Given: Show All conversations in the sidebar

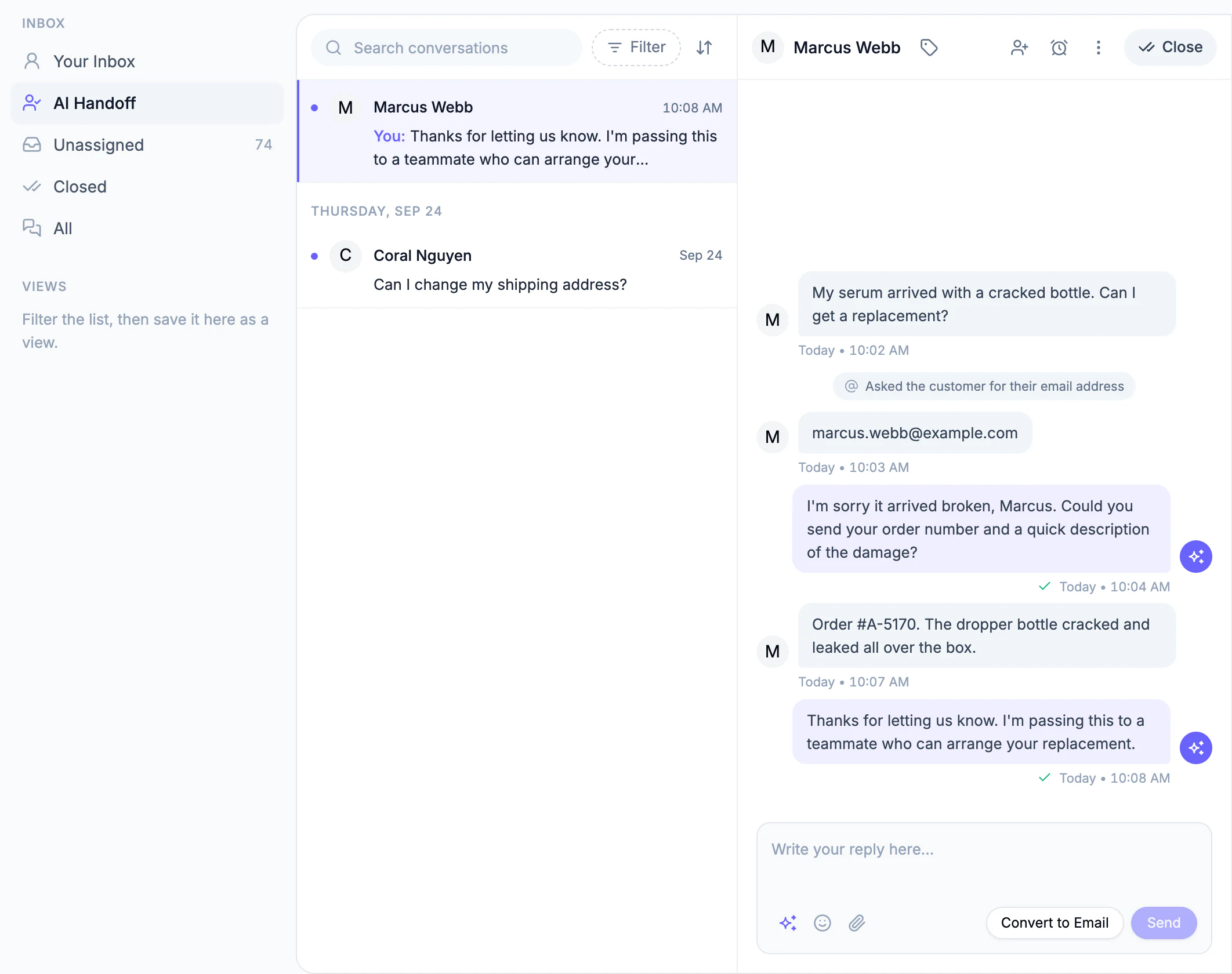Looking at the screenshot, I should (147, 228).
